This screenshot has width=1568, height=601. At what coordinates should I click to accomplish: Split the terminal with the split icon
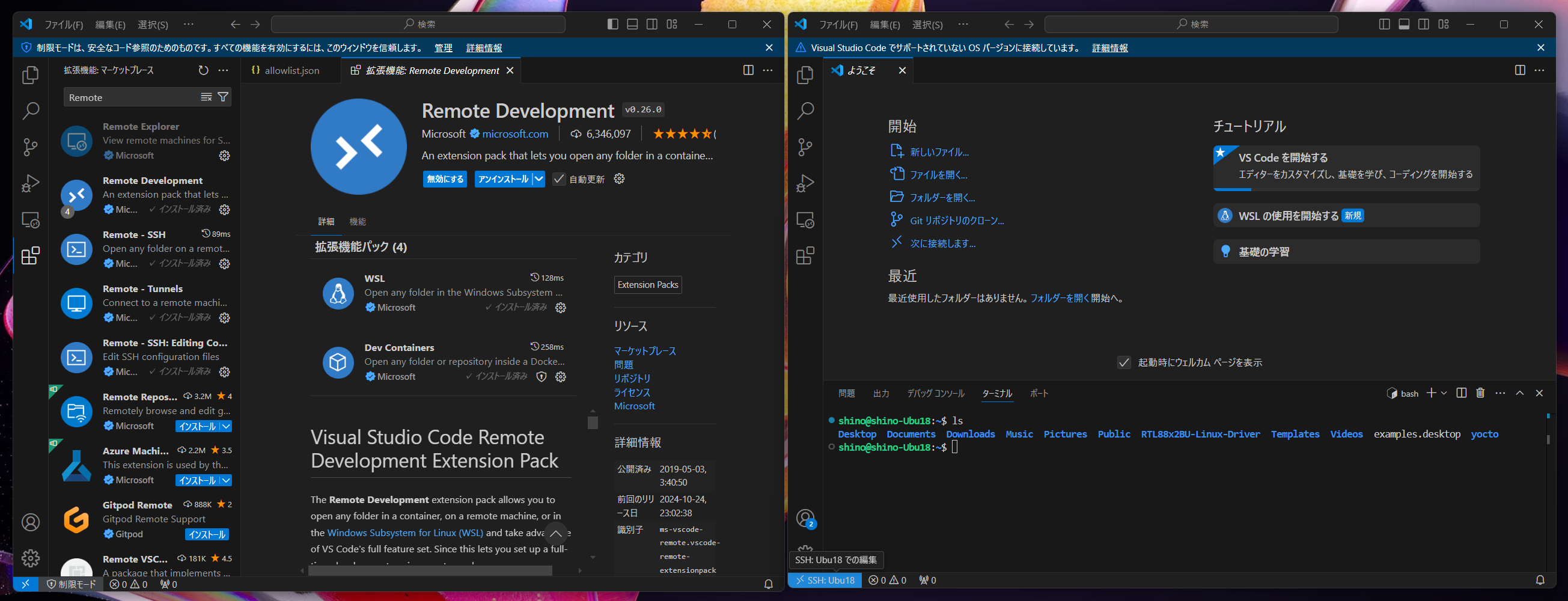pos(1461,392)
